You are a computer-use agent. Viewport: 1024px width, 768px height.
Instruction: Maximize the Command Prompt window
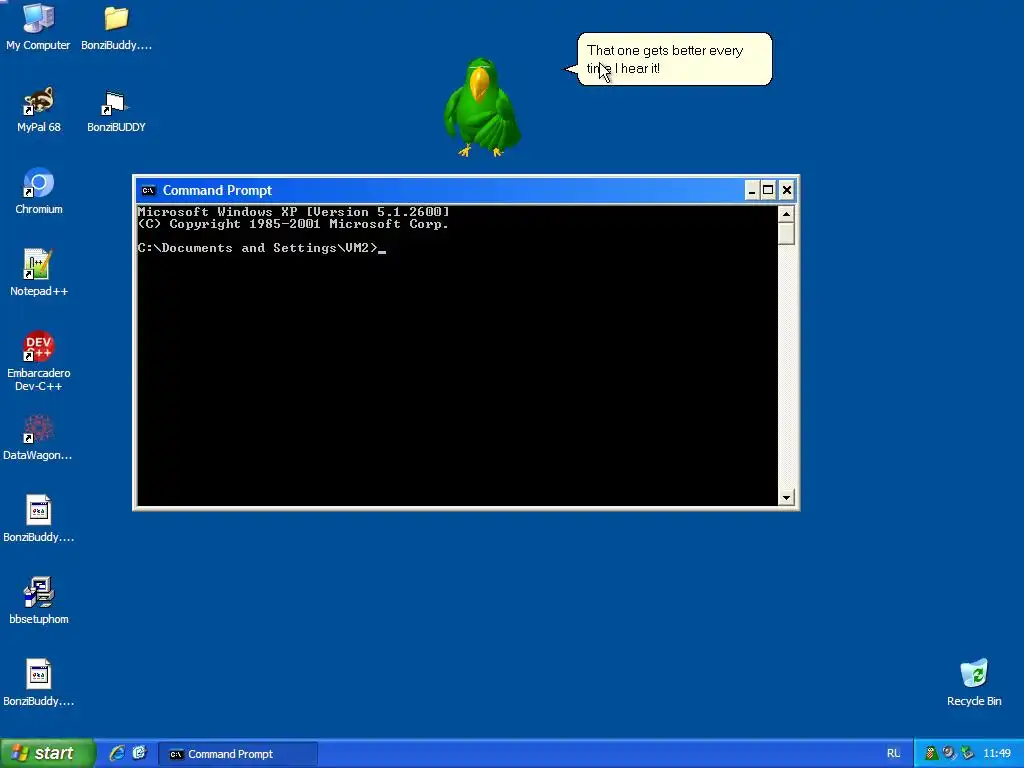pos(769,190)
